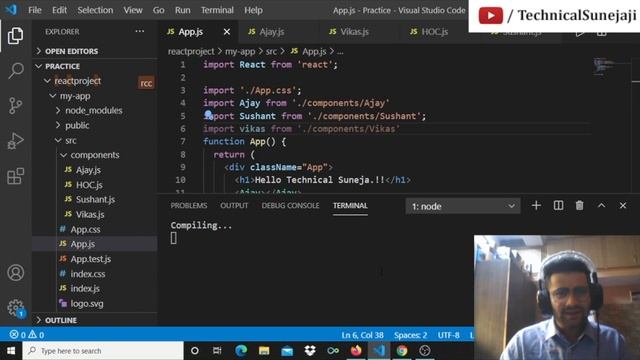The image size is (640, 360).
Task: Open the Help menu
Action: click(253, 10)
